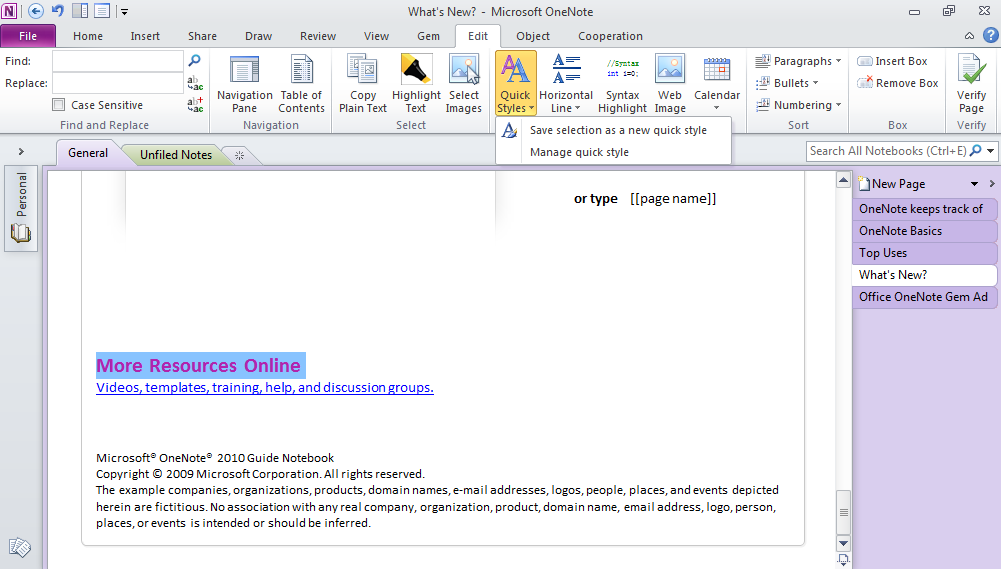Open the Cooperation ribbon tab
Screen dimensions: 1001x569
610,36
